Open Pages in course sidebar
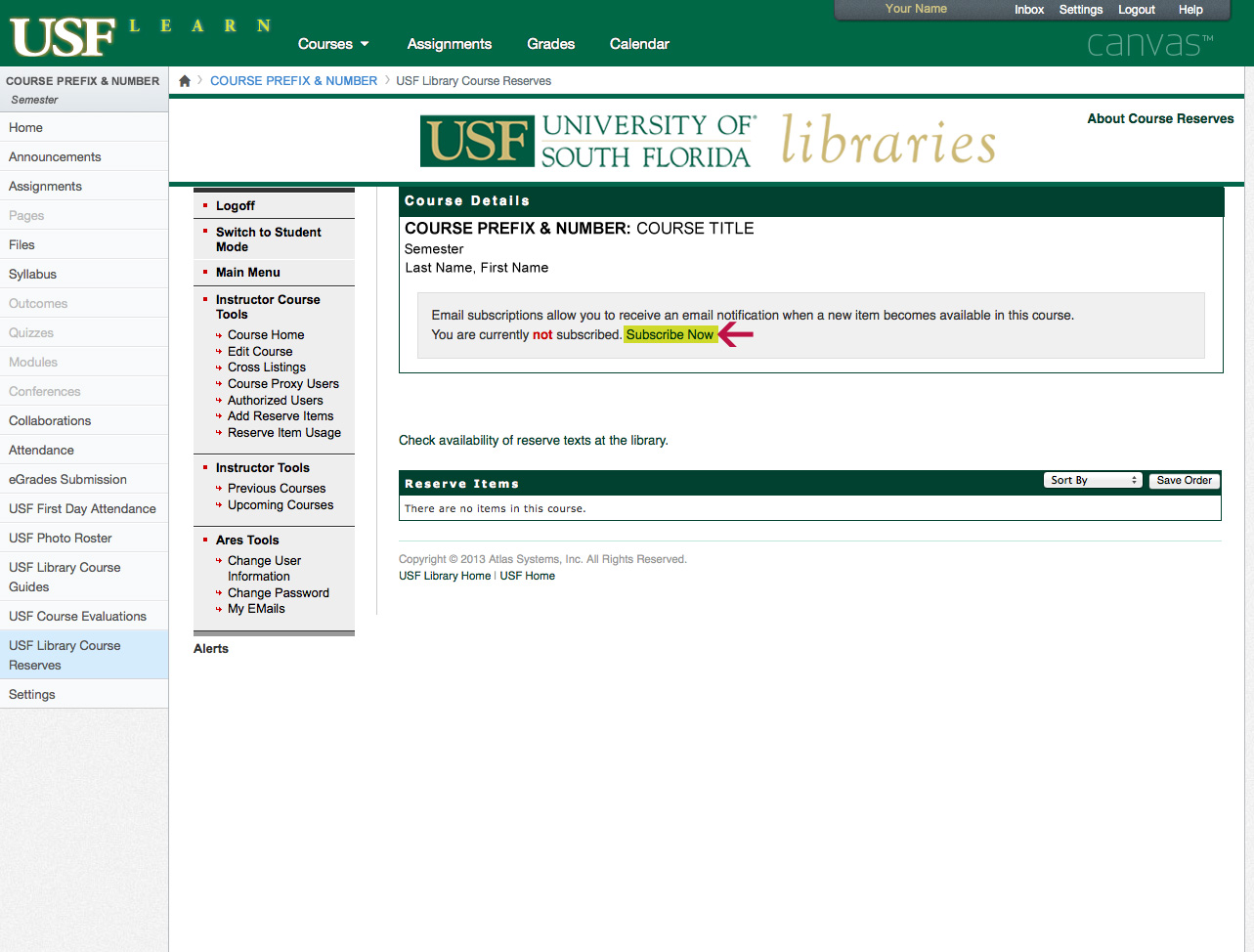The width and height of the screenshot is (1254, 952). (84, 215)
